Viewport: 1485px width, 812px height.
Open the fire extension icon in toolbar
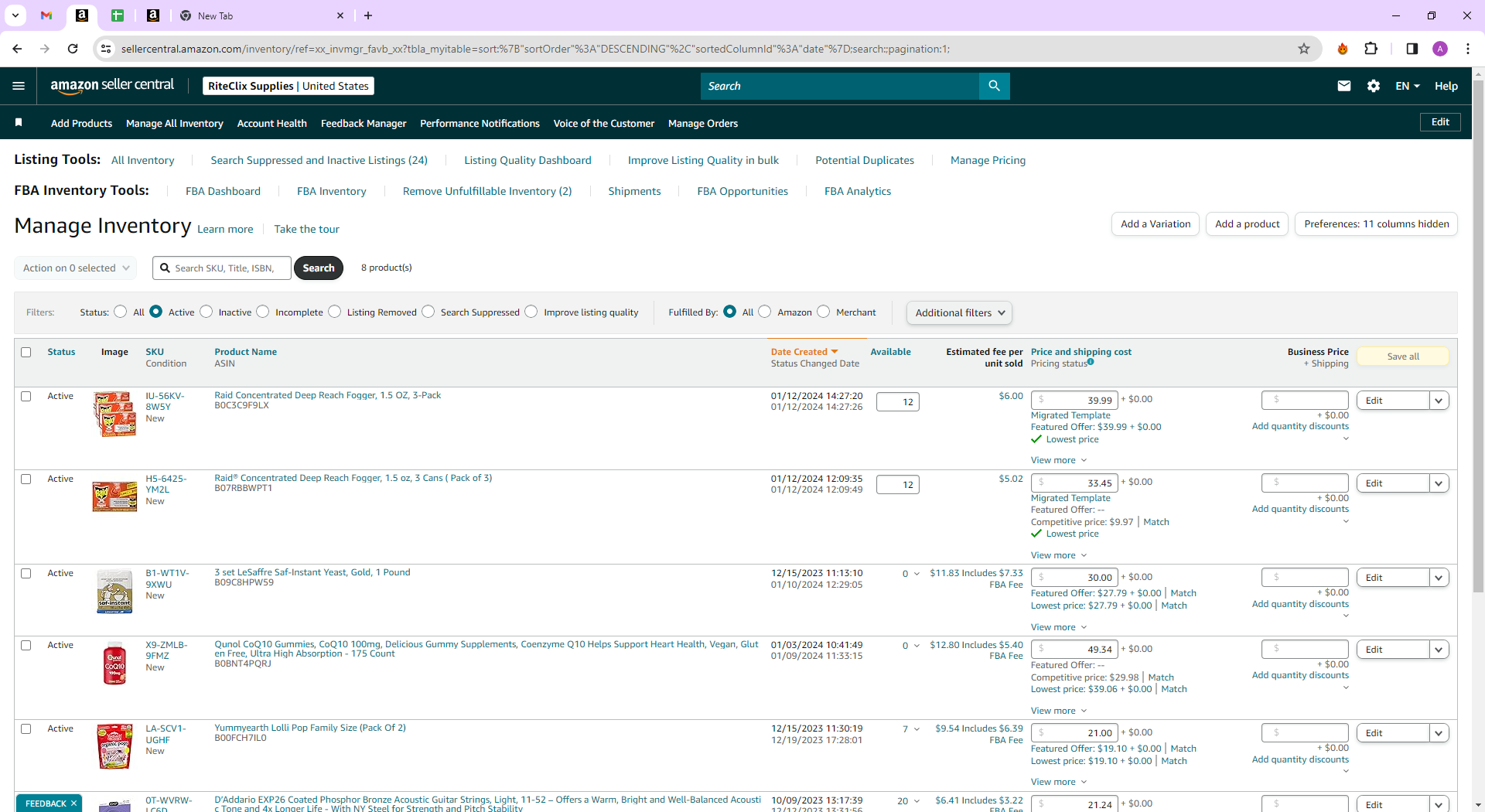1343,49
